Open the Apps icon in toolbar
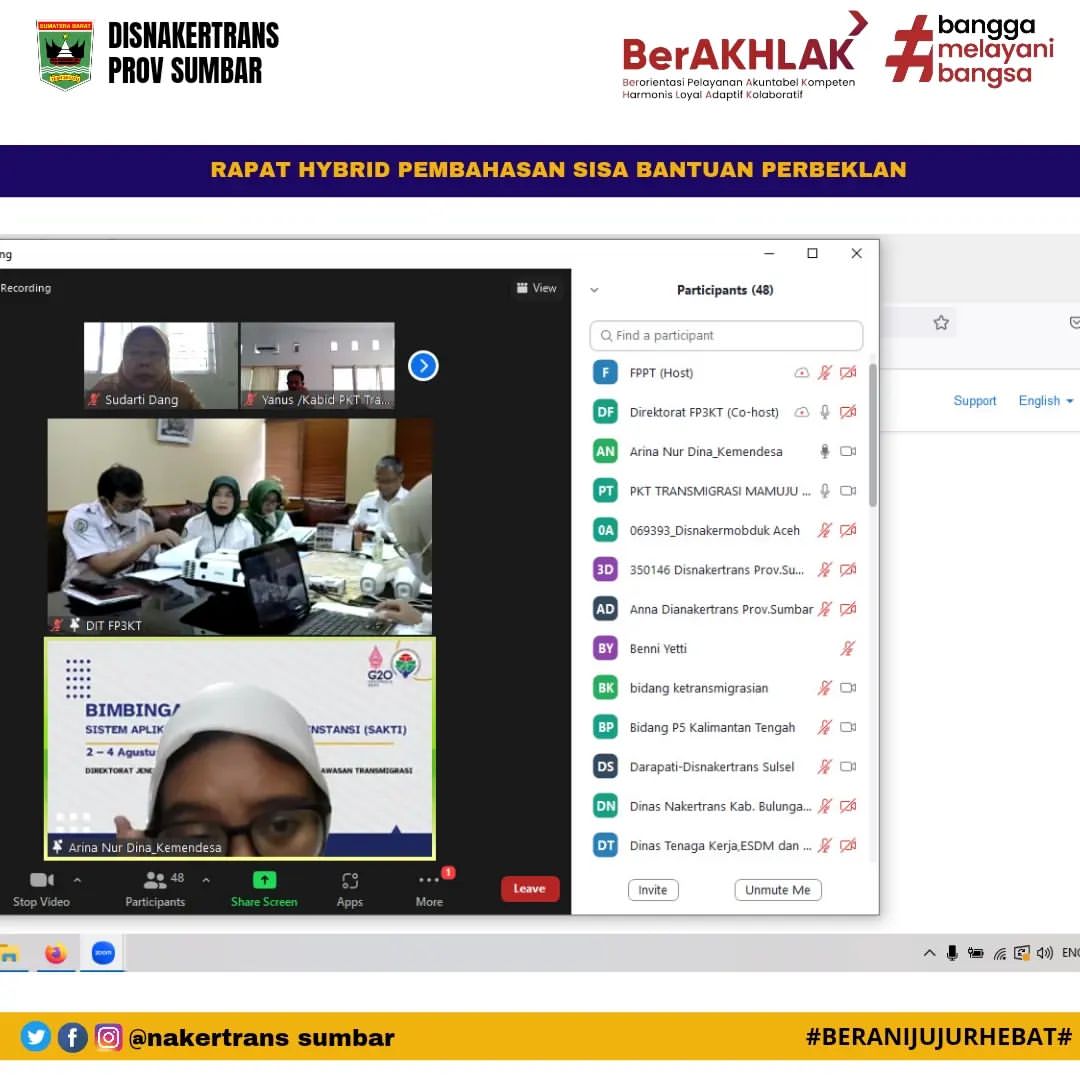Image resolution: width=1080 pixels, height=1080 pixels. point(350,881)
